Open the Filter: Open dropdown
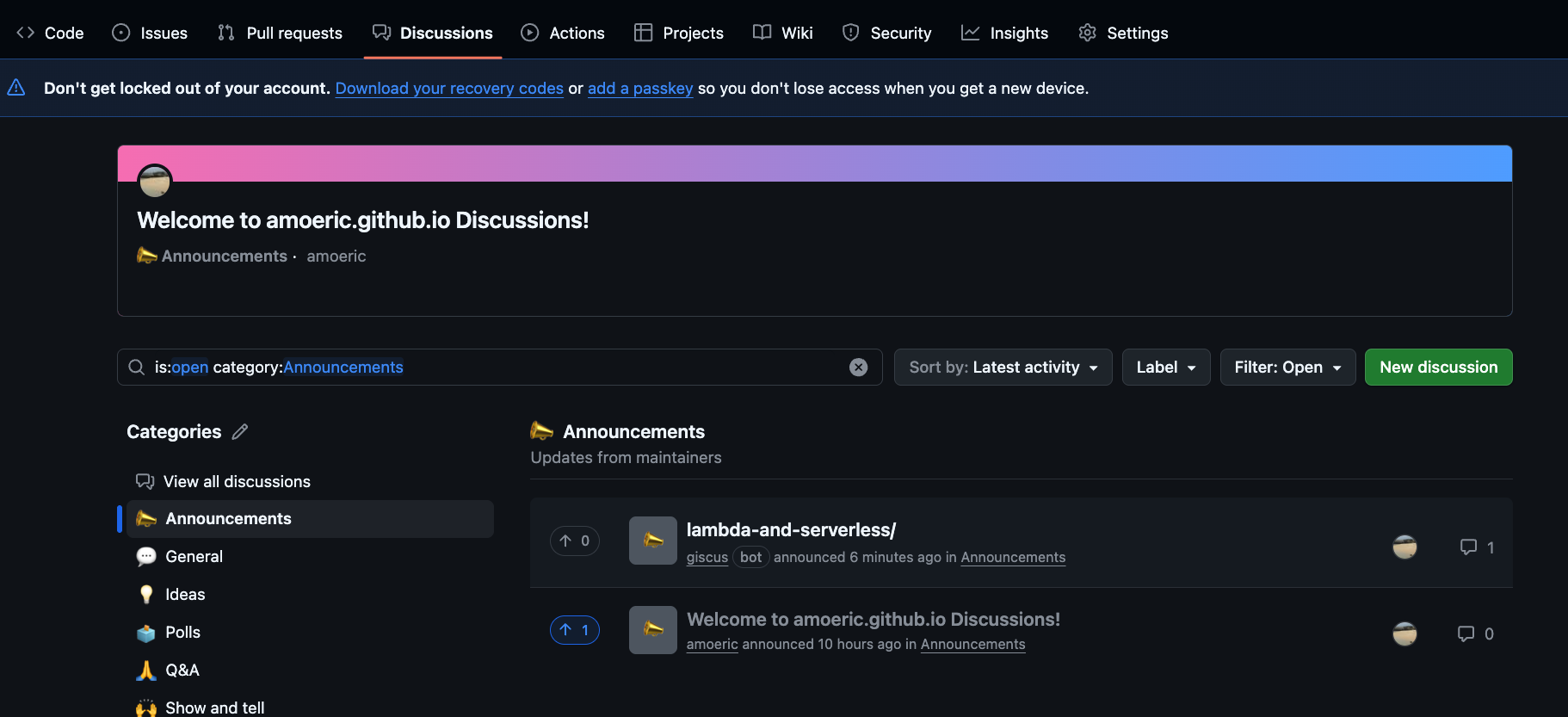 (1287, 368)
